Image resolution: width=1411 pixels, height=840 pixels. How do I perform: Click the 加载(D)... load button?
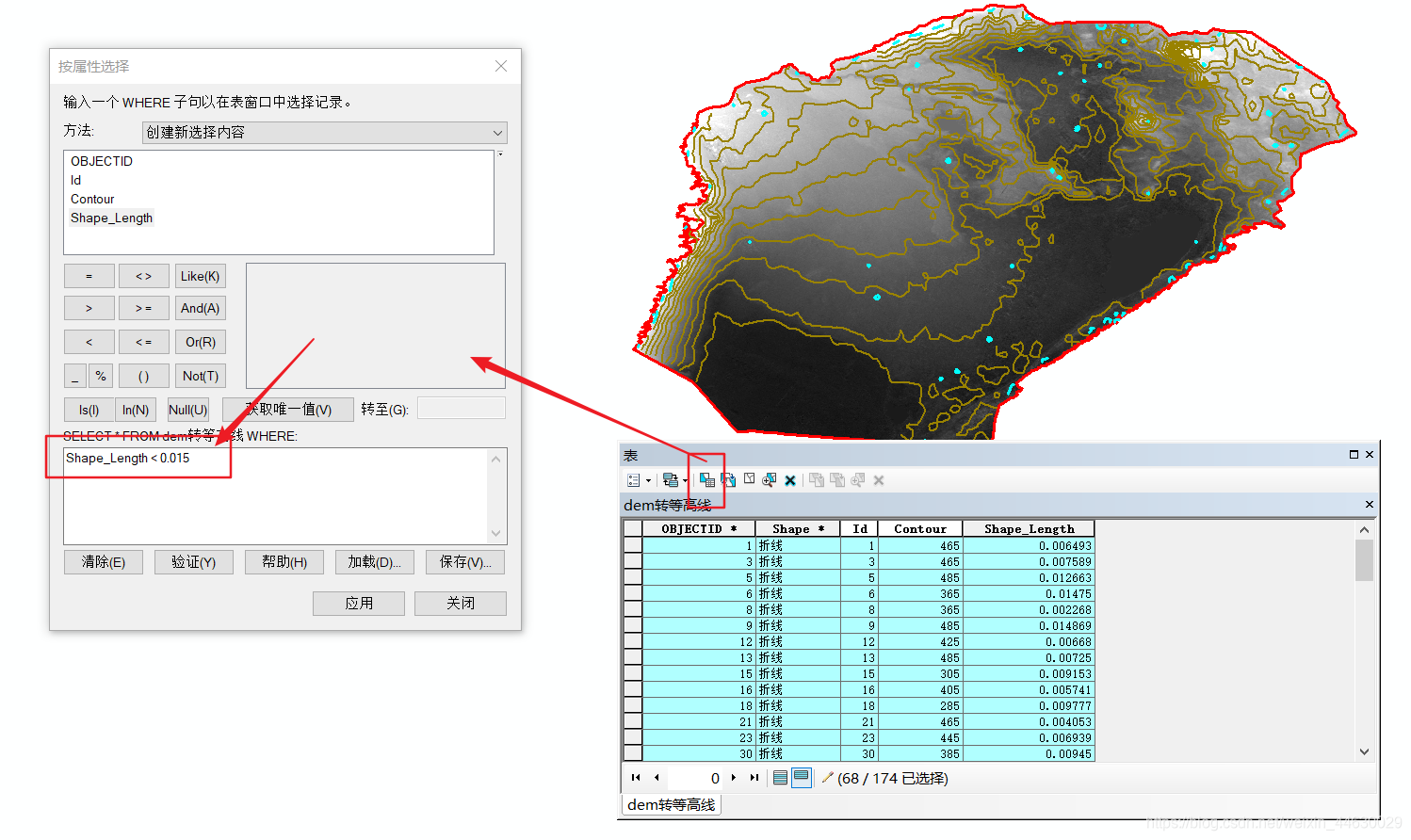click(375, 562)
